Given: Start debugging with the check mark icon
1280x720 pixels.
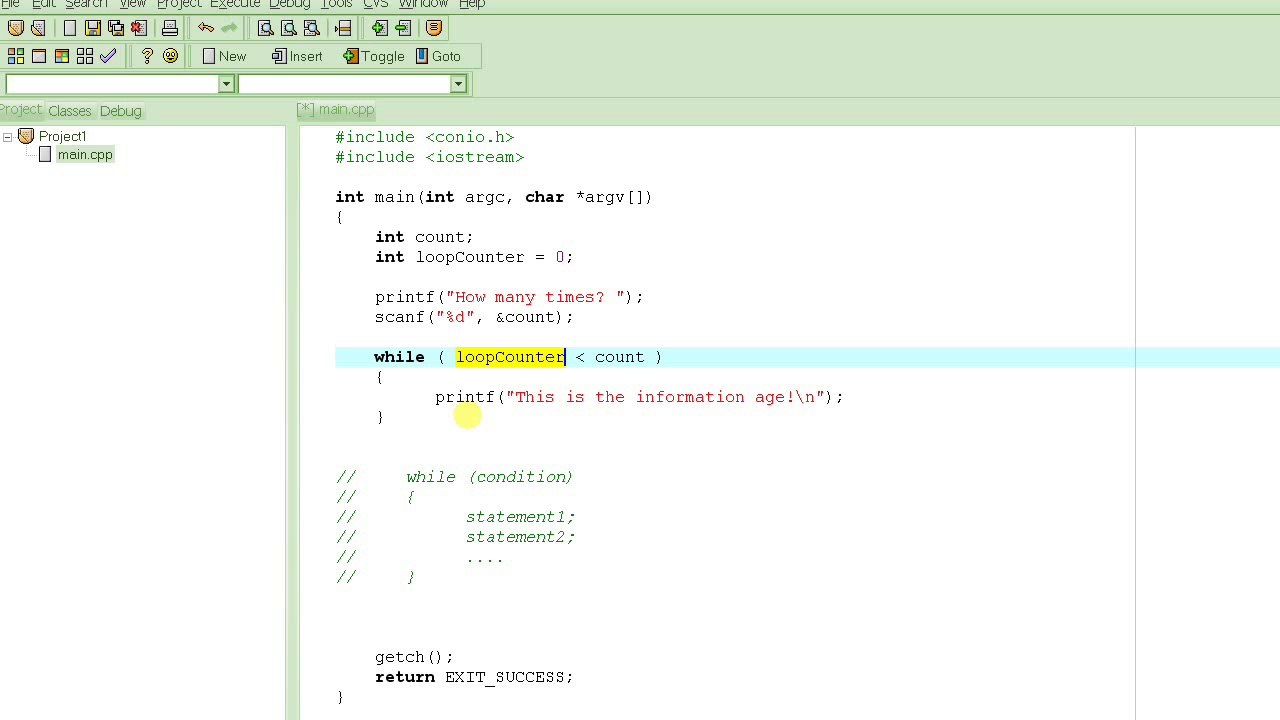Looking at the screenshot, I should [x=108, y=56].
